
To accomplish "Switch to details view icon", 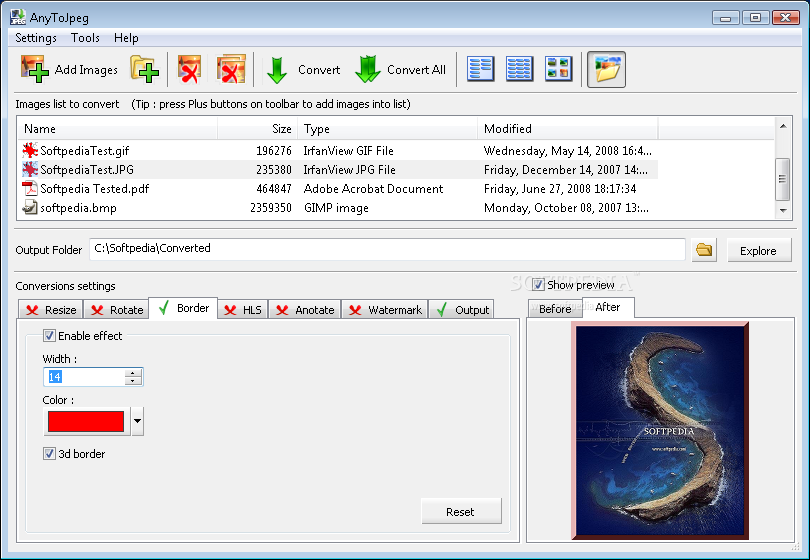I will click(x=520, y=69).
